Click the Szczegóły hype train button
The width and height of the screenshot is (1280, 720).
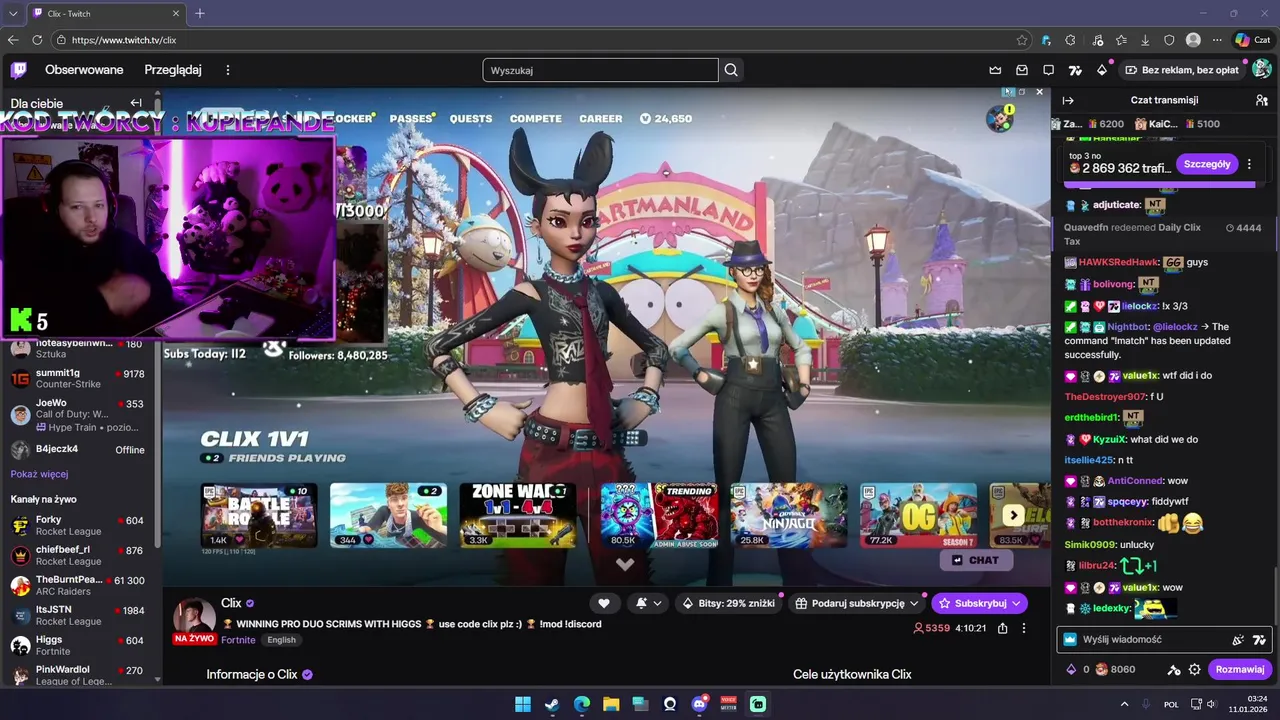tap(1207, 164)
